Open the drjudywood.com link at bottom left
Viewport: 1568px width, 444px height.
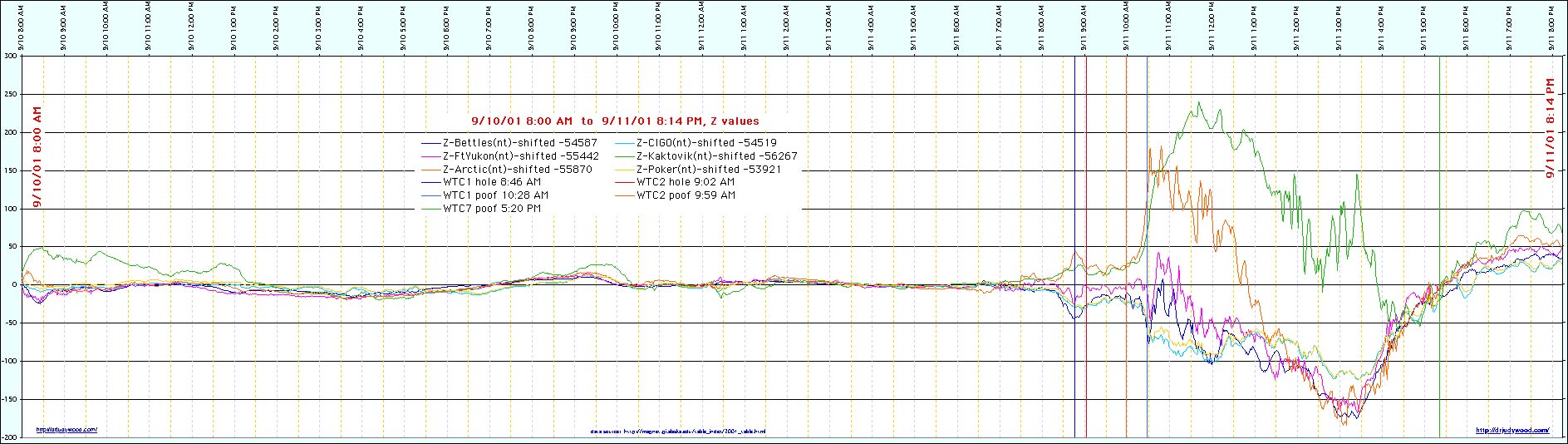pyautogui.click(x=66, y=430)
